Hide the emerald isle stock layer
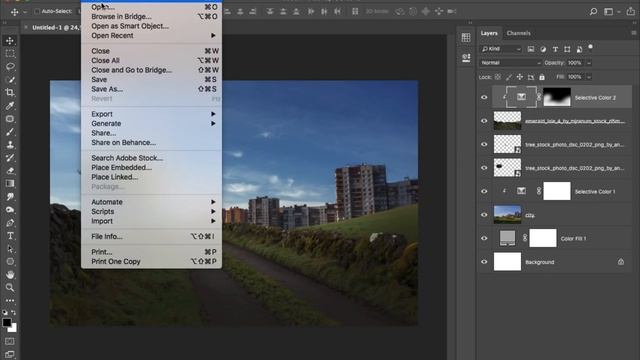The height and width of the screenshot is (360, 640). click(x=484, y=121)
